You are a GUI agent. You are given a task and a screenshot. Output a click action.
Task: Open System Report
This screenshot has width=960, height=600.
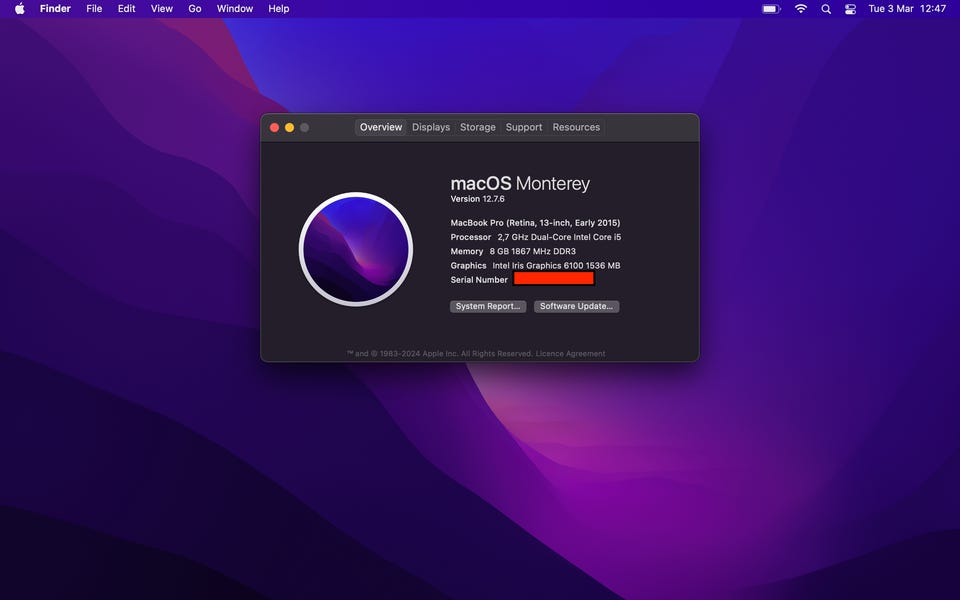(488, 306)
